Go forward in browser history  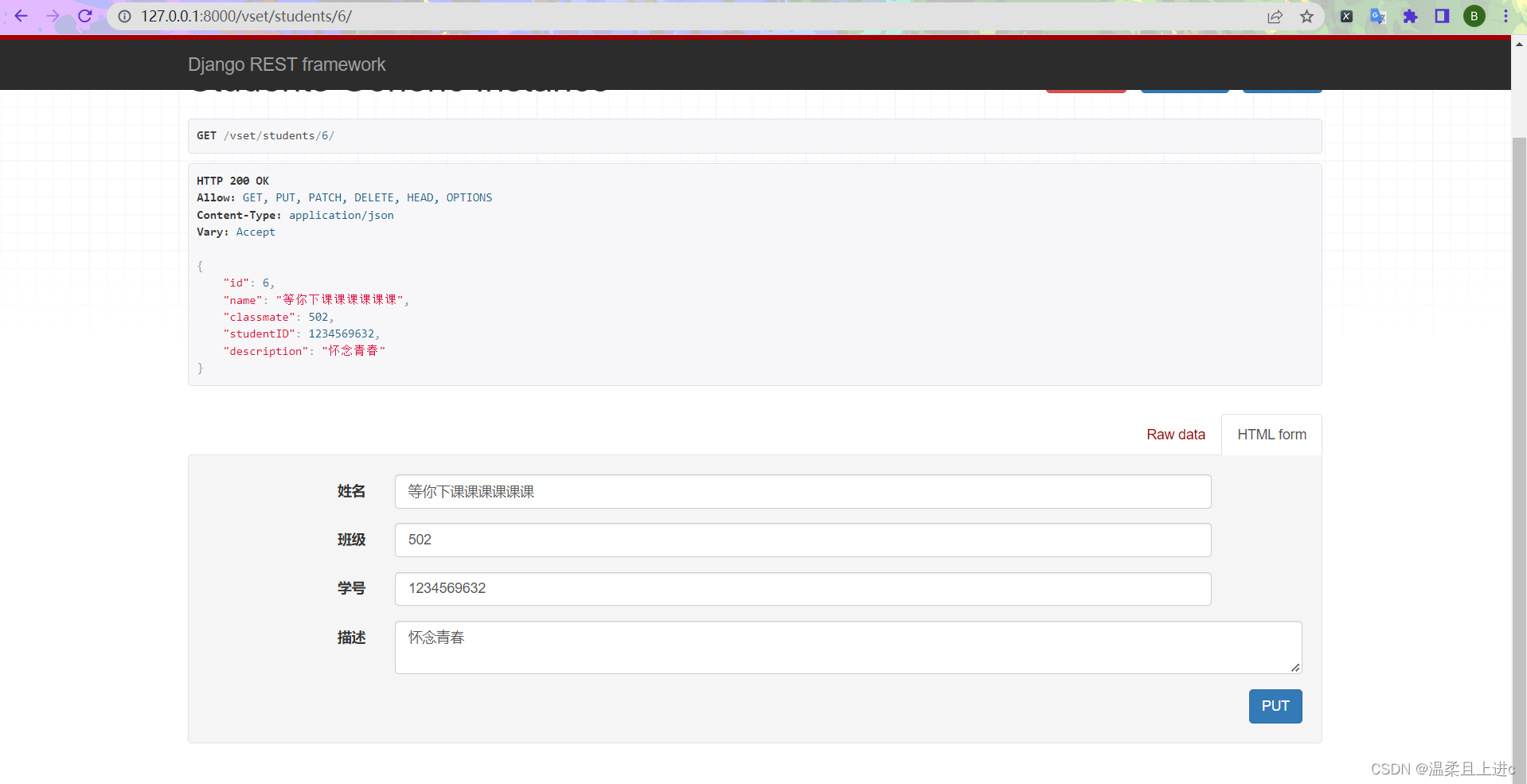pyautogui.click(x=53, y=16)
